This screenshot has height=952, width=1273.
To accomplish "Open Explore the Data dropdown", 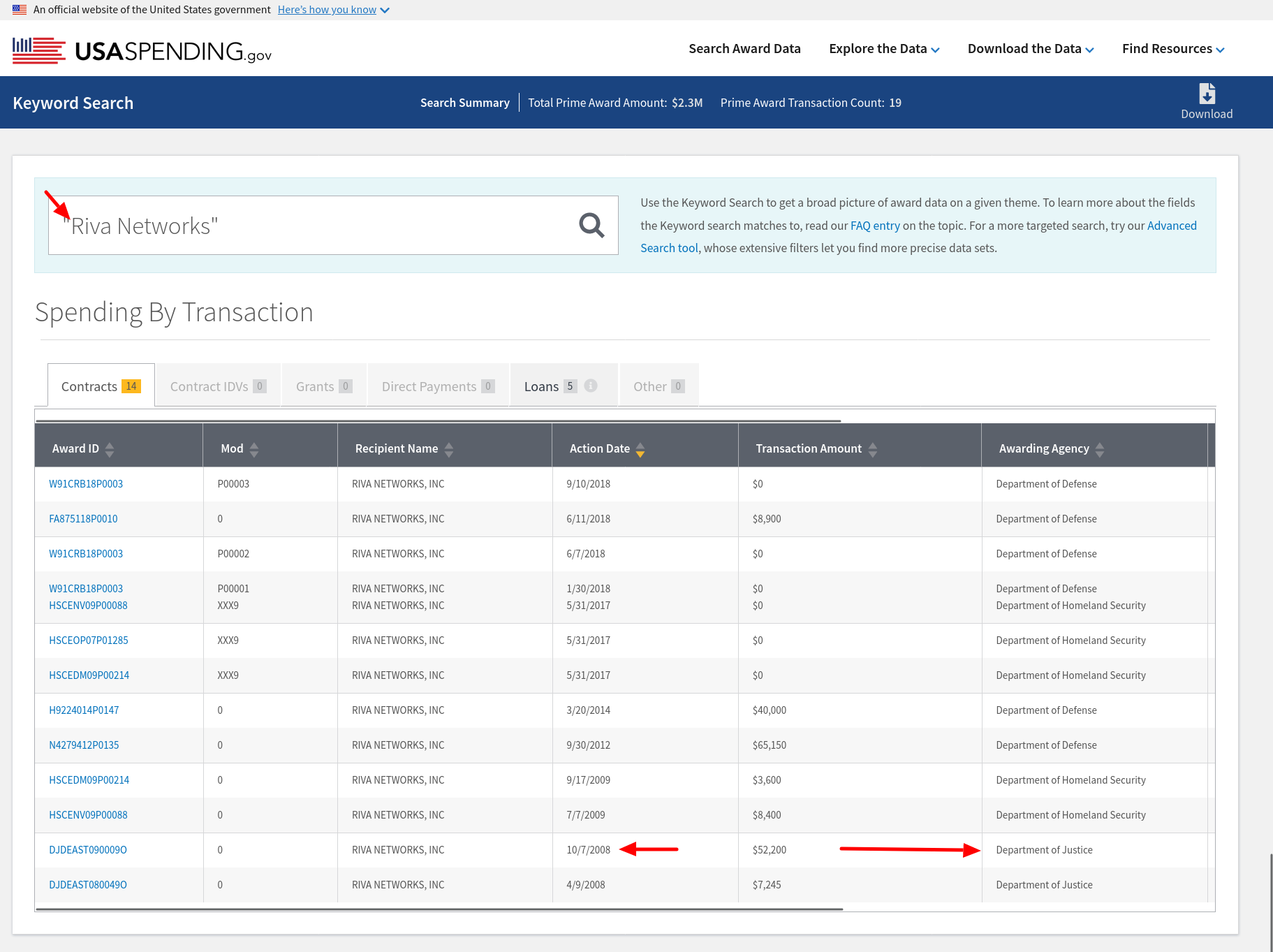I will [884, 49].
